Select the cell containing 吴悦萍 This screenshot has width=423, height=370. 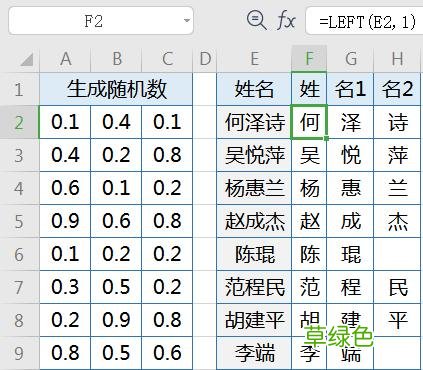pos(254,155)
